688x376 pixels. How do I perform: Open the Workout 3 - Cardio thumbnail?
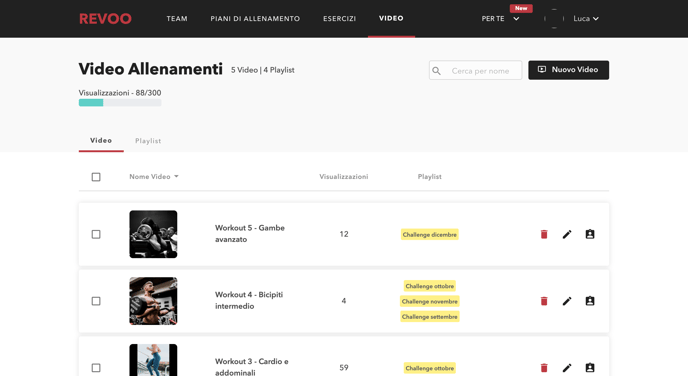(x=153, y=360)
